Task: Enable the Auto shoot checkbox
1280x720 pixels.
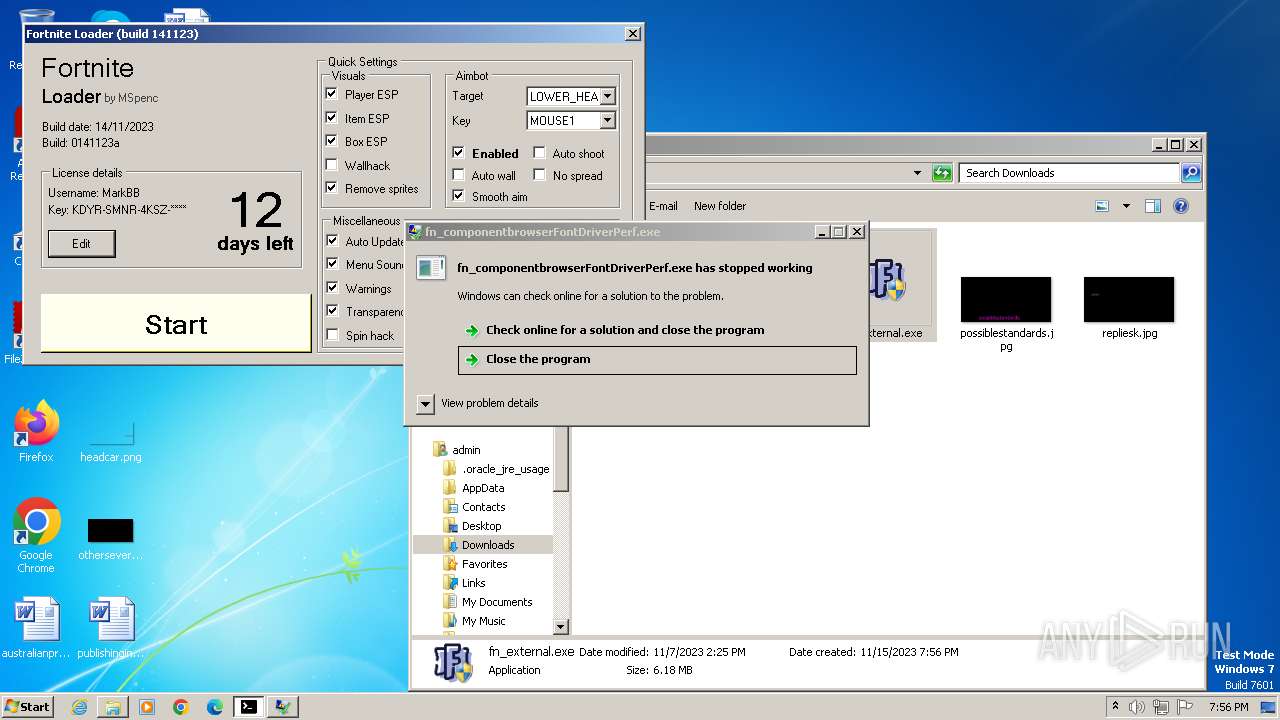Action: coord(539,153)
